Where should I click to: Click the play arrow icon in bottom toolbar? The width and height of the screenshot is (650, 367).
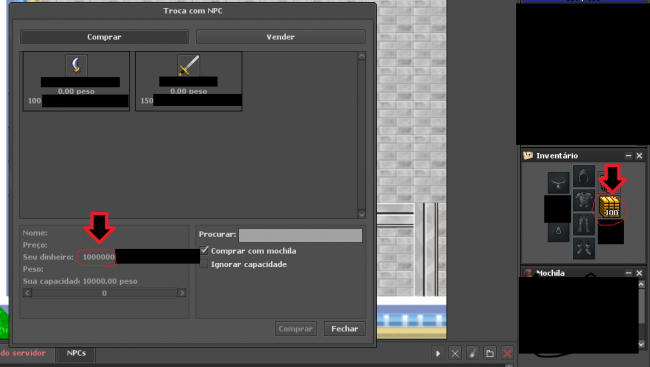point(438,353)
